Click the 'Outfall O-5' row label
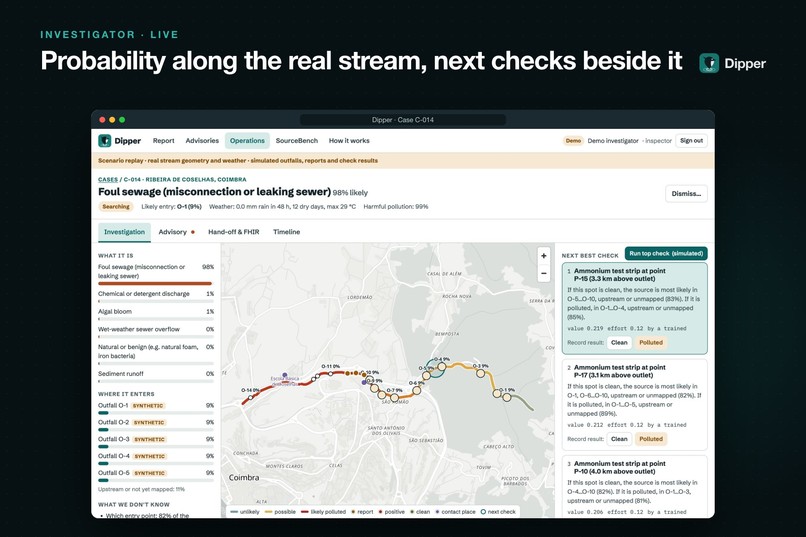Viewport: 806px width, 537px height. point(114,473)
